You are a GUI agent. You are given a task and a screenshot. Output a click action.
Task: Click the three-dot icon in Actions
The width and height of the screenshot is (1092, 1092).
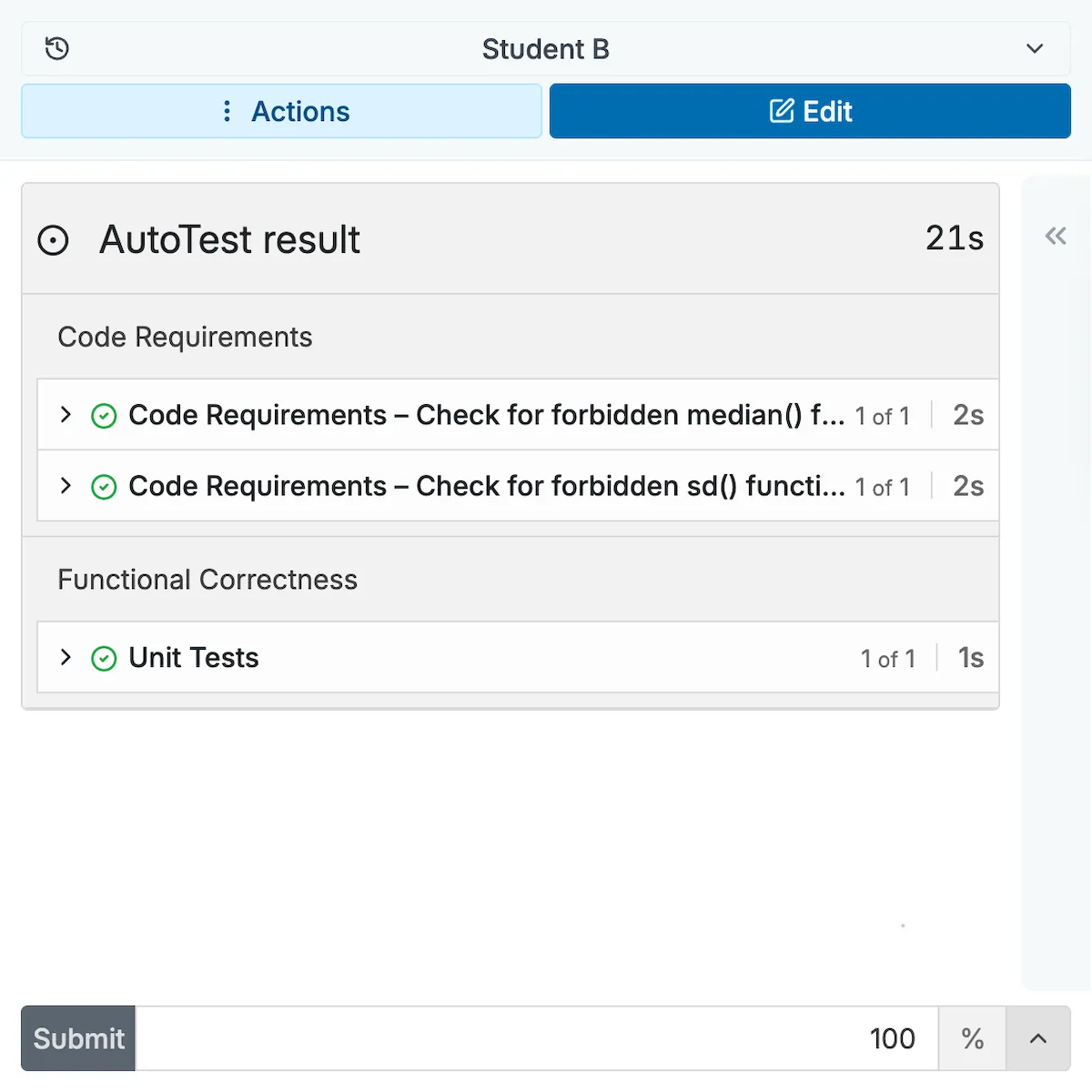[x=227, y=111]
